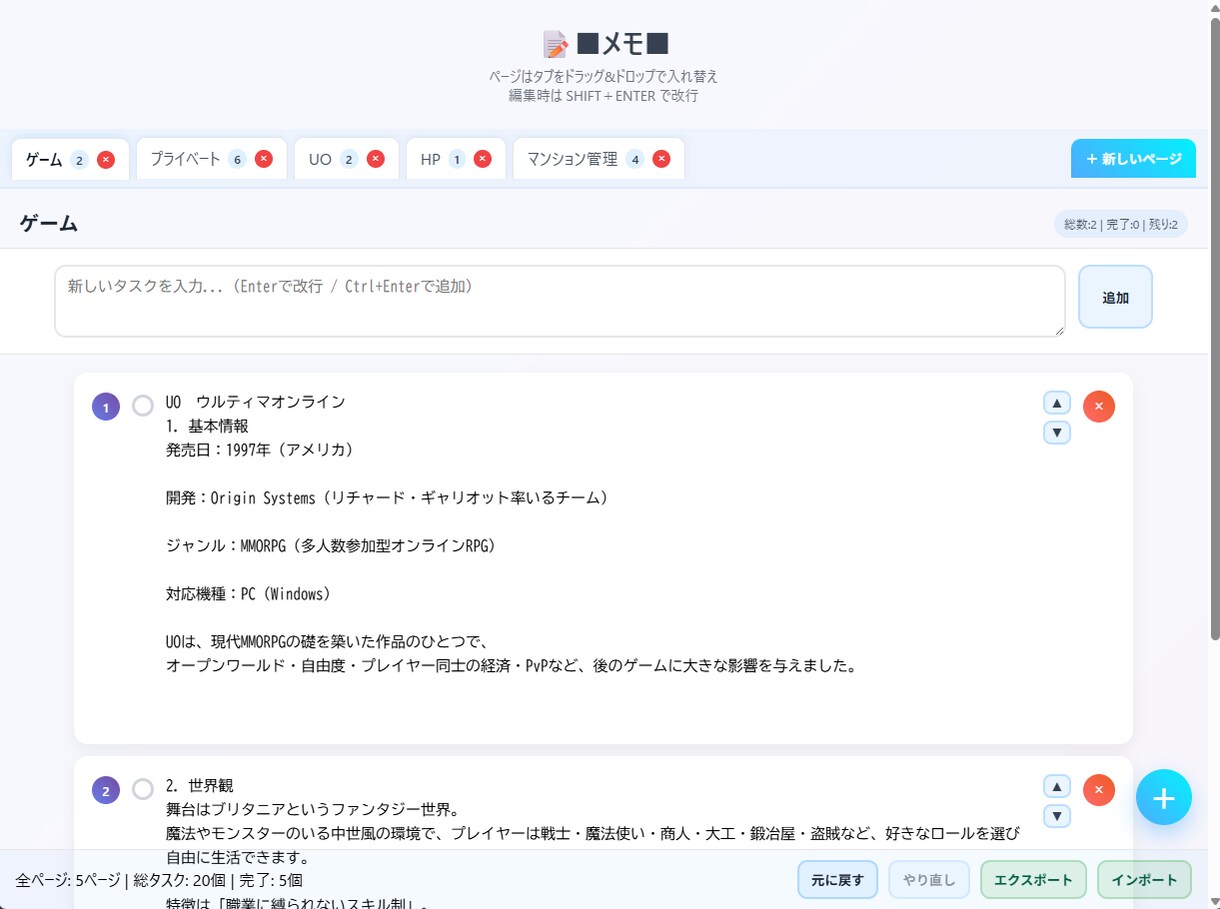The image size is (1220, 909).
Task: Click the 元に戻す undo button
Action: (x=837, y=880)
